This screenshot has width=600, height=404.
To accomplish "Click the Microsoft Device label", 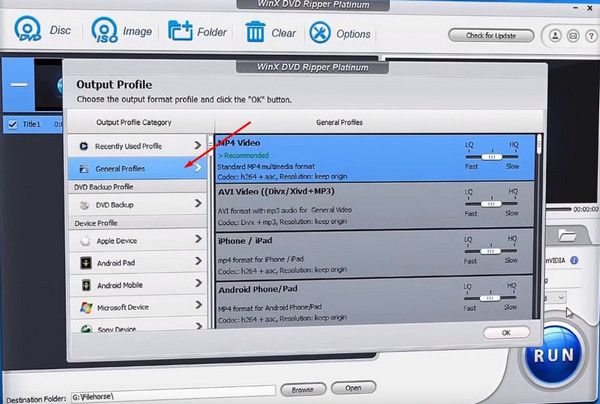I will [x=123, y=307].
